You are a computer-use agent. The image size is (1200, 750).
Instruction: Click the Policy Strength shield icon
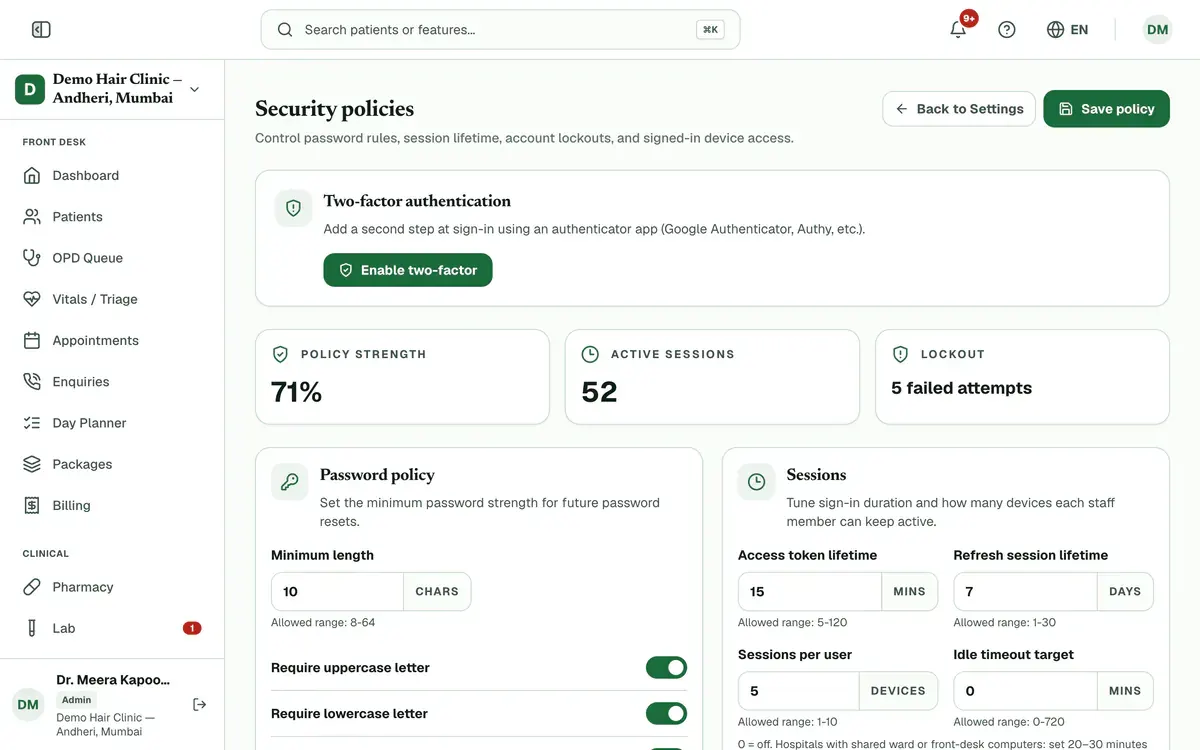(x=281, y=354)
